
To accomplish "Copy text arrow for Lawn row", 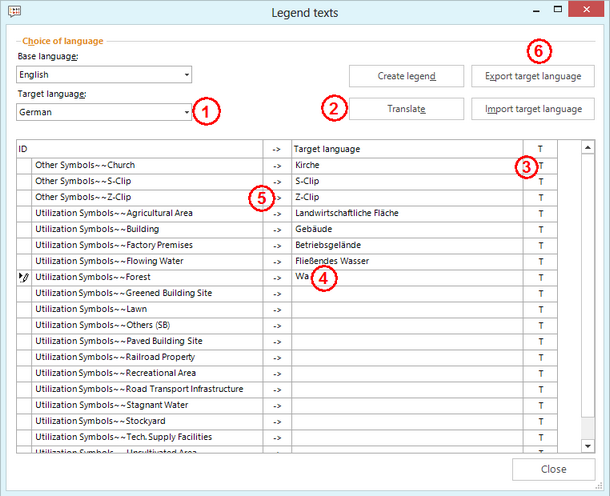I will [277, 310].
